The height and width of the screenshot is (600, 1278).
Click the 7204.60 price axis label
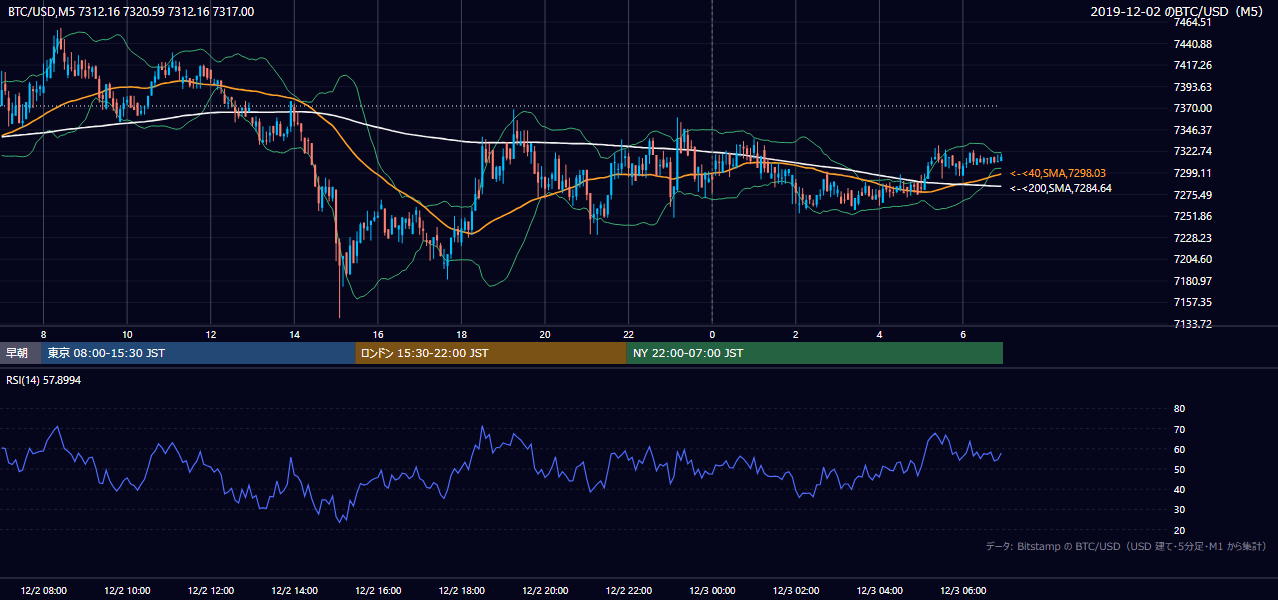[1193, 259]
